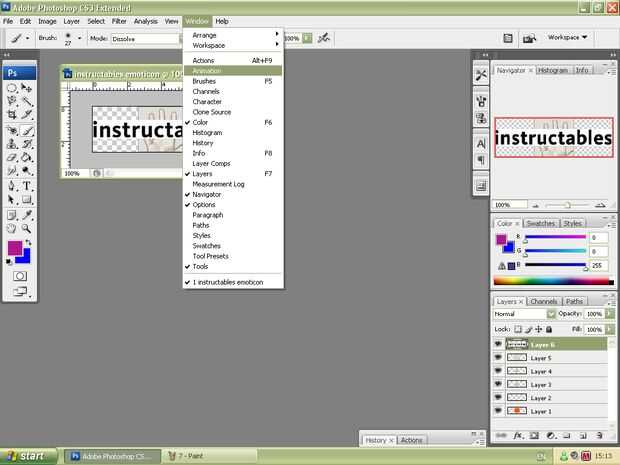Open Character panel icon in dock
This screenshot has width=620, height=465.
point(481,143)
